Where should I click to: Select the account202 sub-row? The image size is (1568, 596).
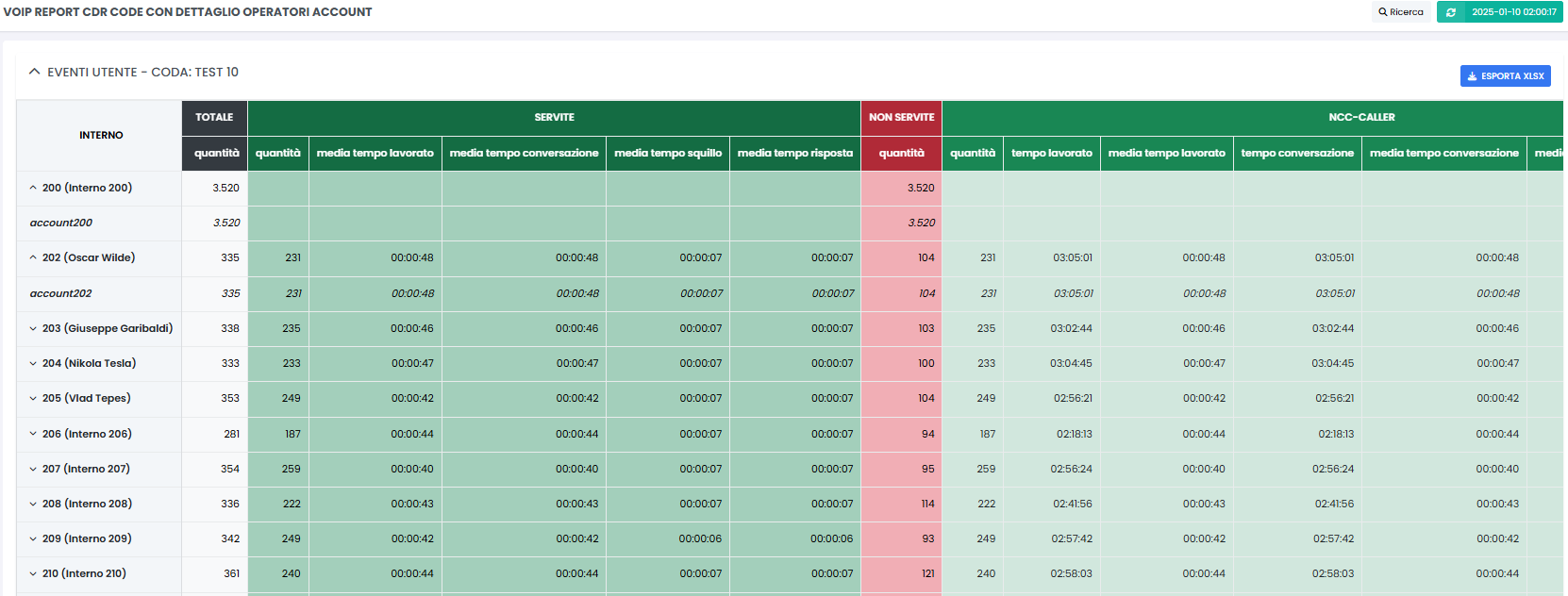tap(61, 293)
